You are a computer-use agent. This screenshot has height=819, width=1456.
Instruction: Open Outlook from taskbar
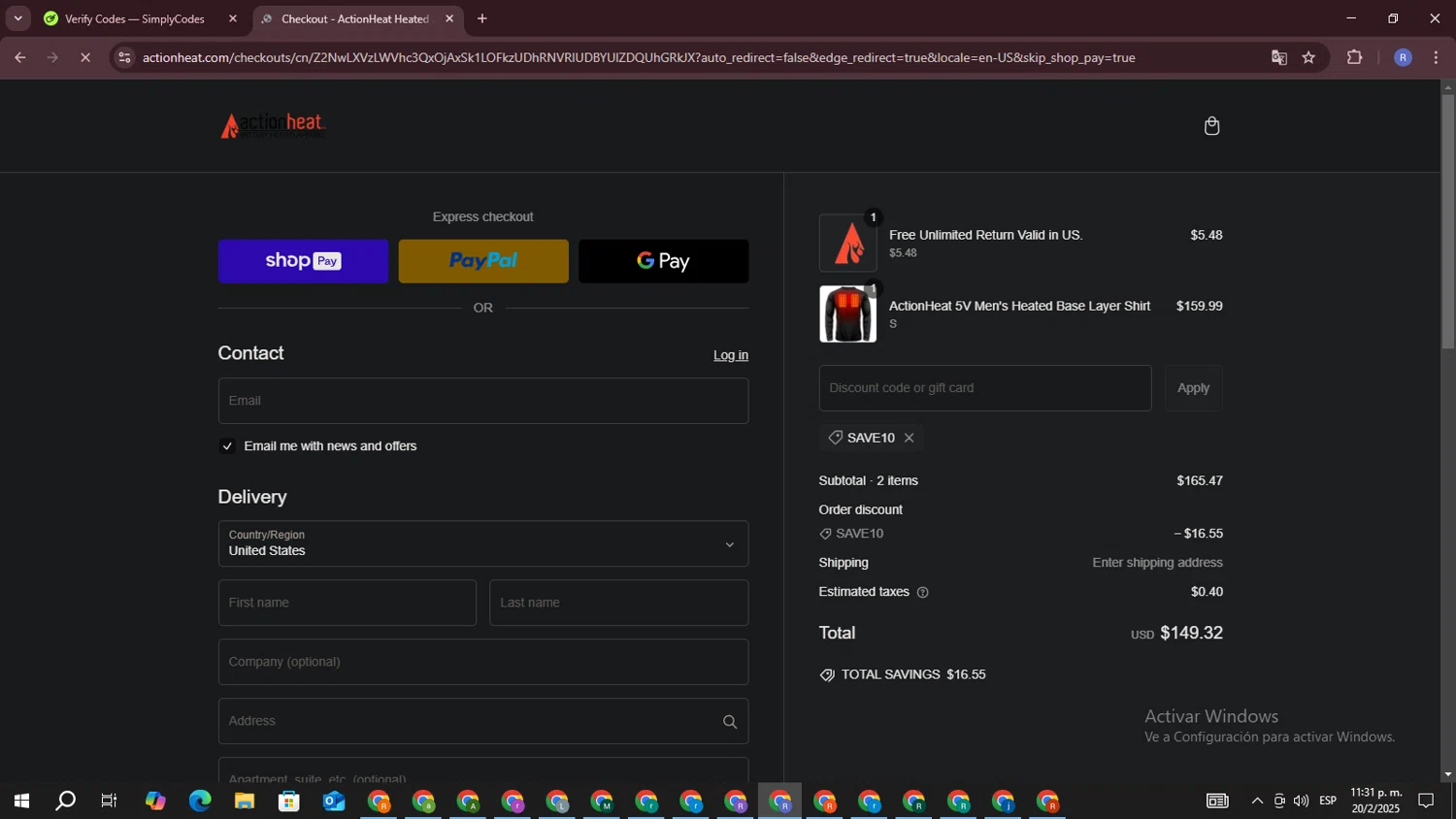click(334, 801)
